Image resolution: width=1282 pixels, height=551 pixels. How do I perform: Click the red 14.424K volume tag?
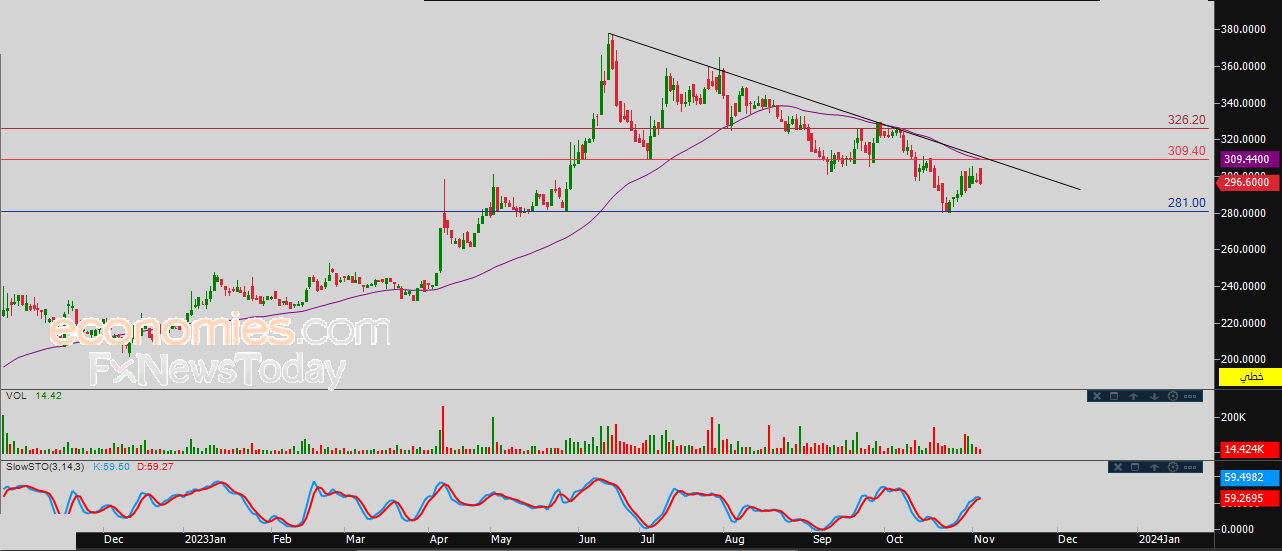(1249, 451)
